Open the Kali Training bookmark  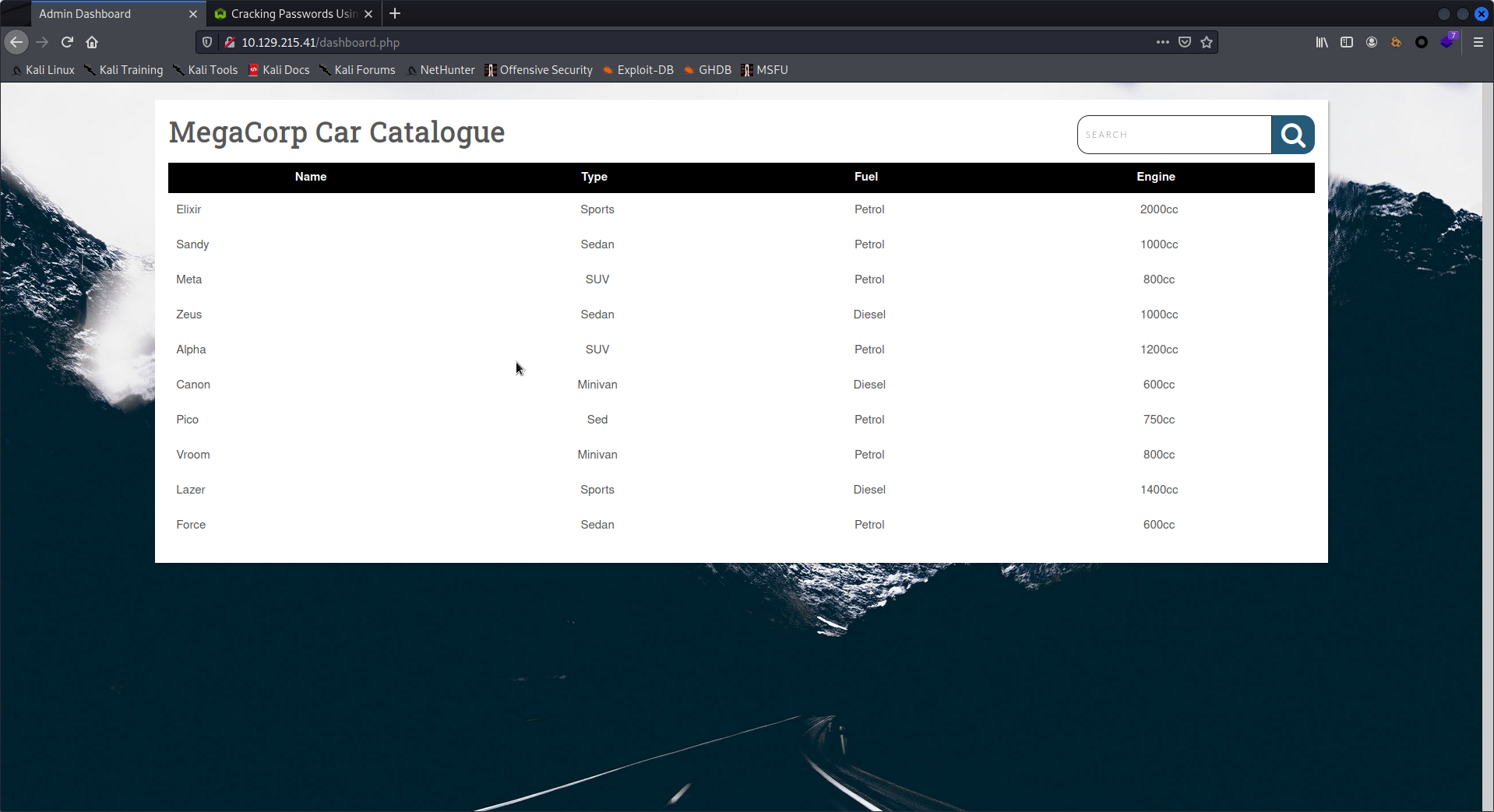[124, 70]
